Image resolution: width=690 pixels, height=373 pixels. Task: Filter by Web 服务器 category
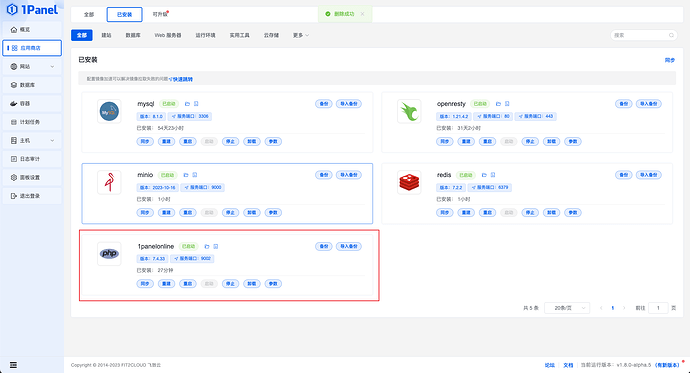click(x=168, y=35)
